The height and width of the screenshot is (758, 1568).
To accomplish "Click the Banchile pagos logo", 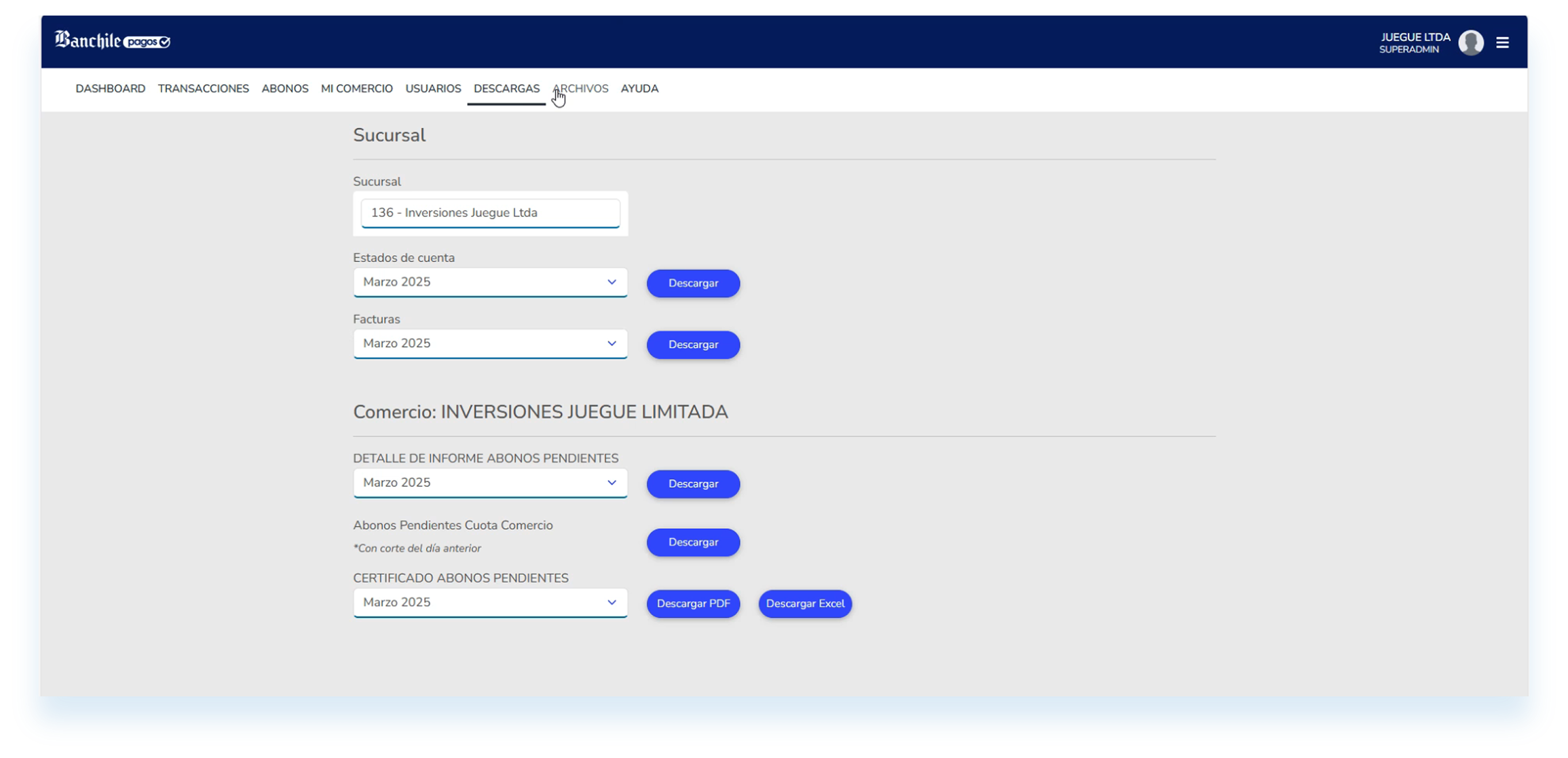I will [113, 40].
